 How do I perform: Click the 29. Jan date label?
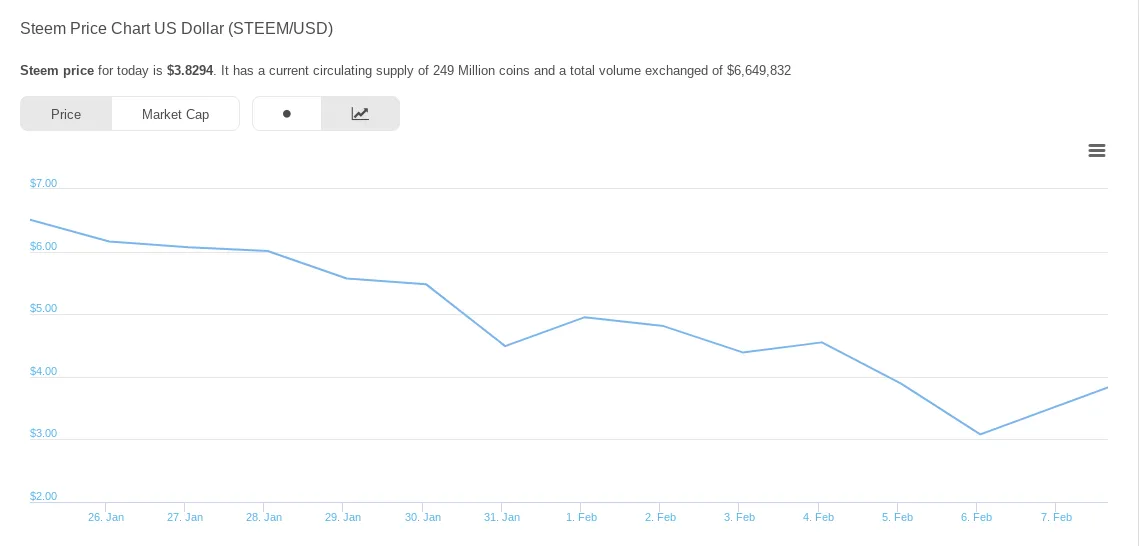click(x=343, y=518)
